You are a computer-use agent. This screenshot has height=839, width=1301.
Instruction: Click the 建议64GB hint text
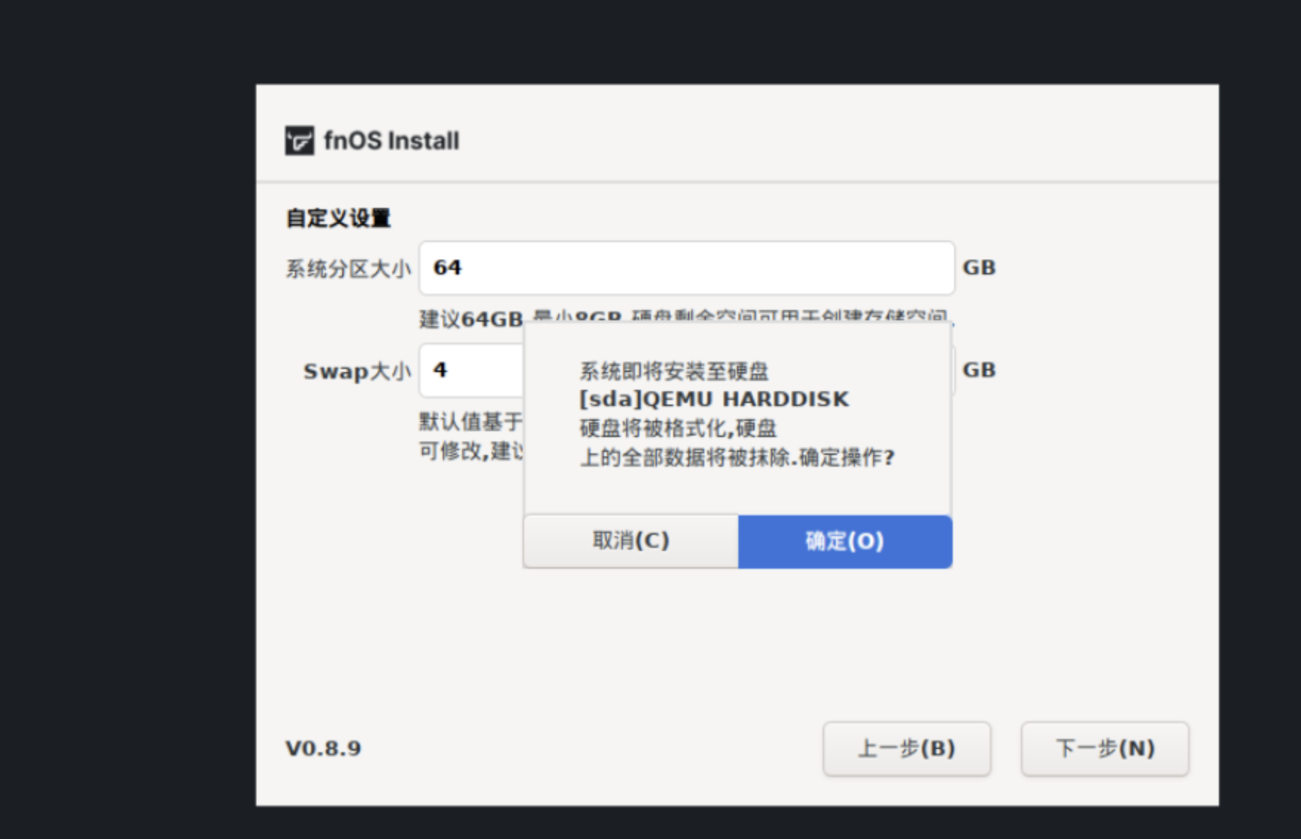click(471, 319)
